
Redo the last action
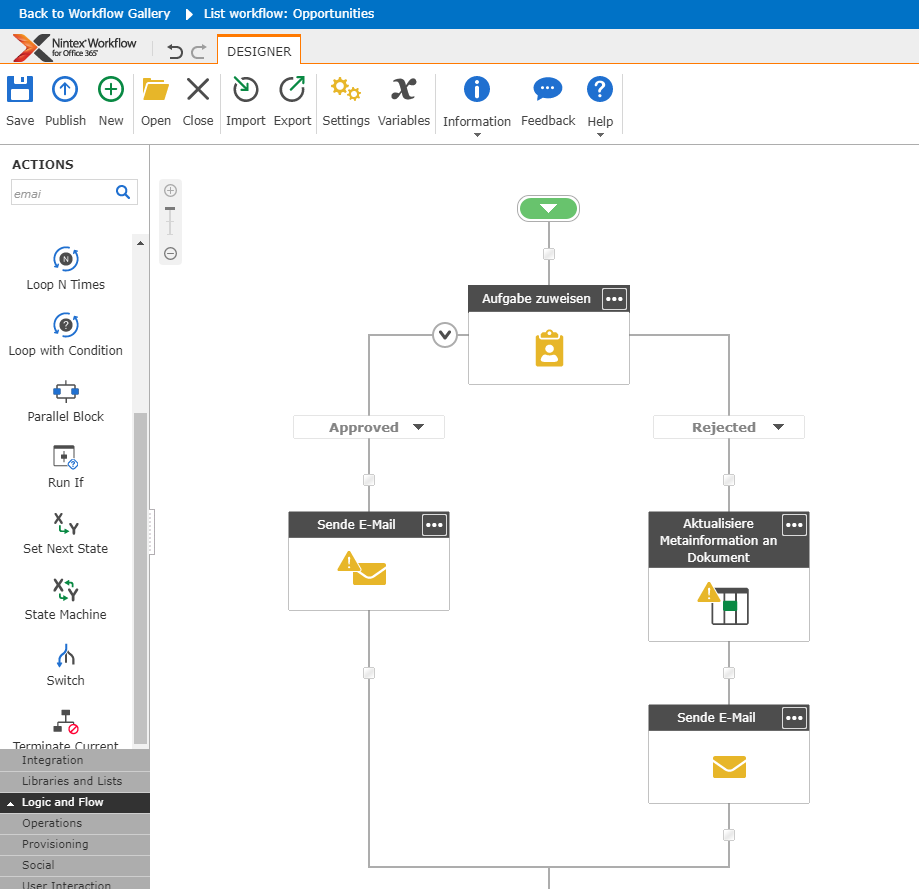tap(199, 52)
